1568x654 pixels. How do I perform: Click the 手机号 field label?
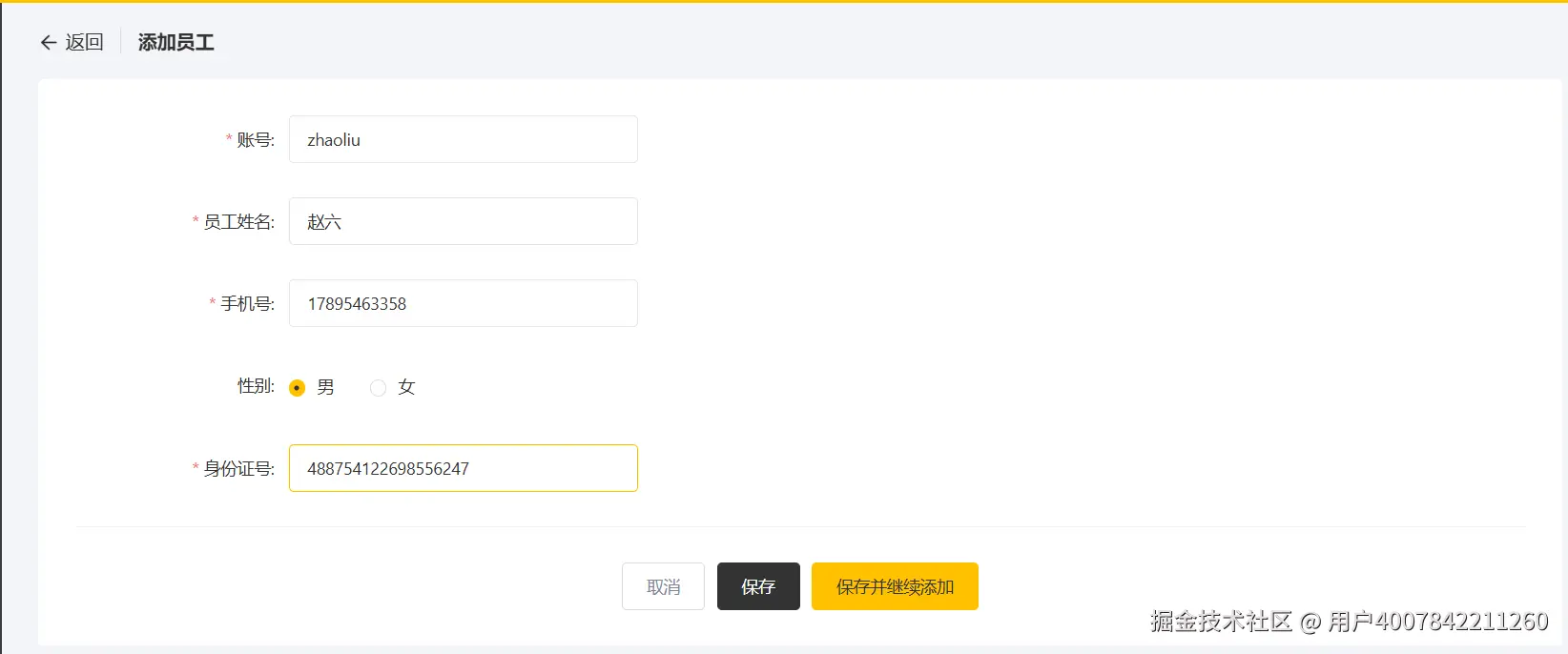click(x=247, y=304)
